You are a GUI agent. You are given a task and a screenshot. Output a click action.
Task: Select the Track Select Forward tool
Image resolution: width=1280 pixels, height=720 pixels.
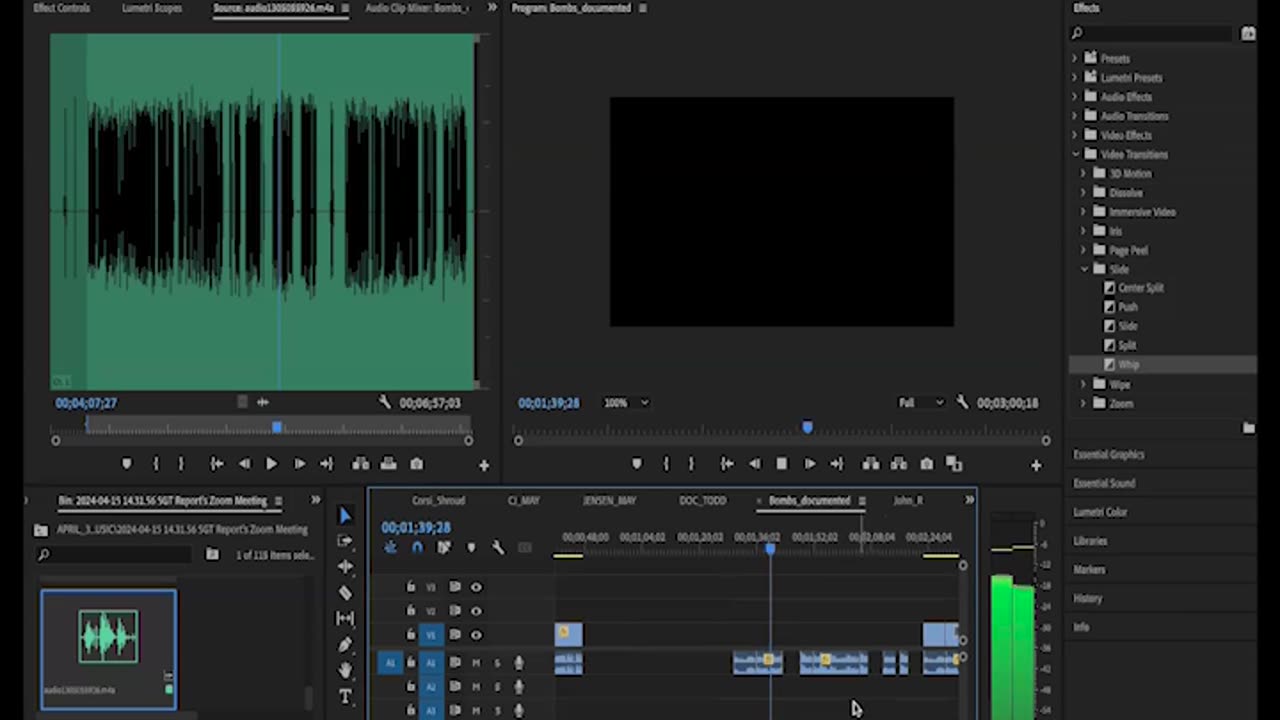point(345,541)
